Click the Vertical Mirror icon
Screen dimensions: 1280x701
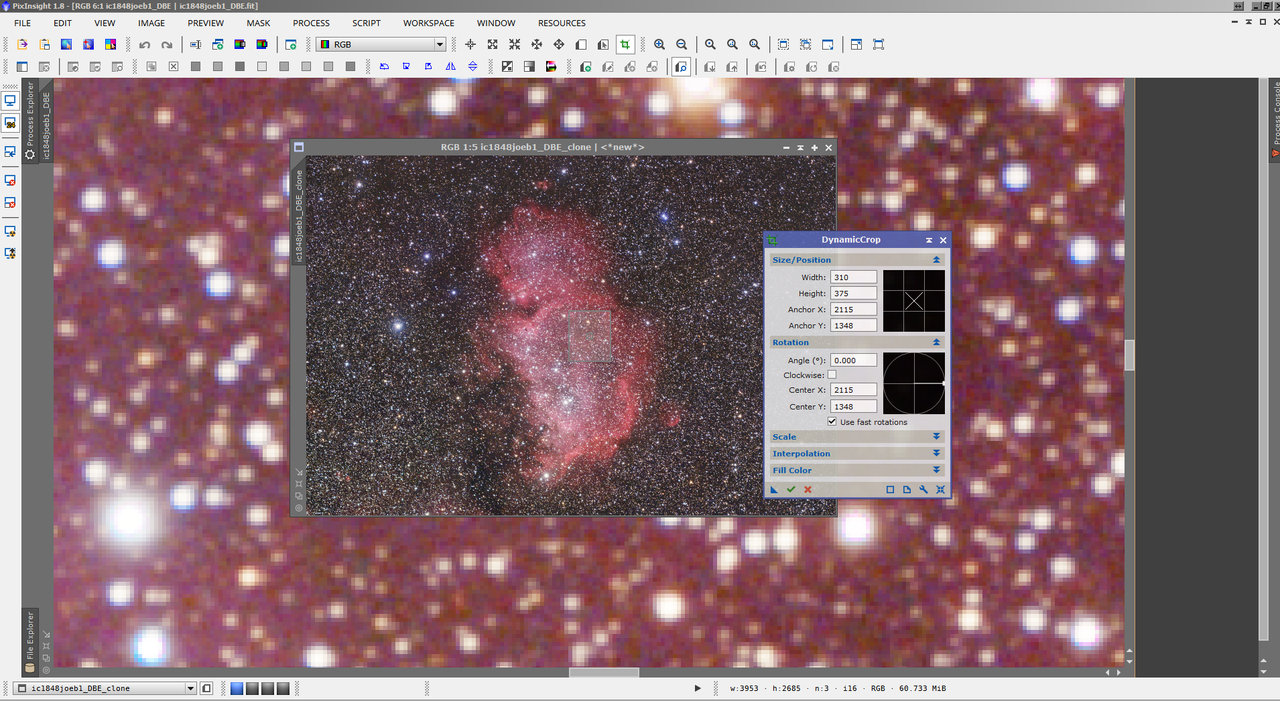(472, 67)
